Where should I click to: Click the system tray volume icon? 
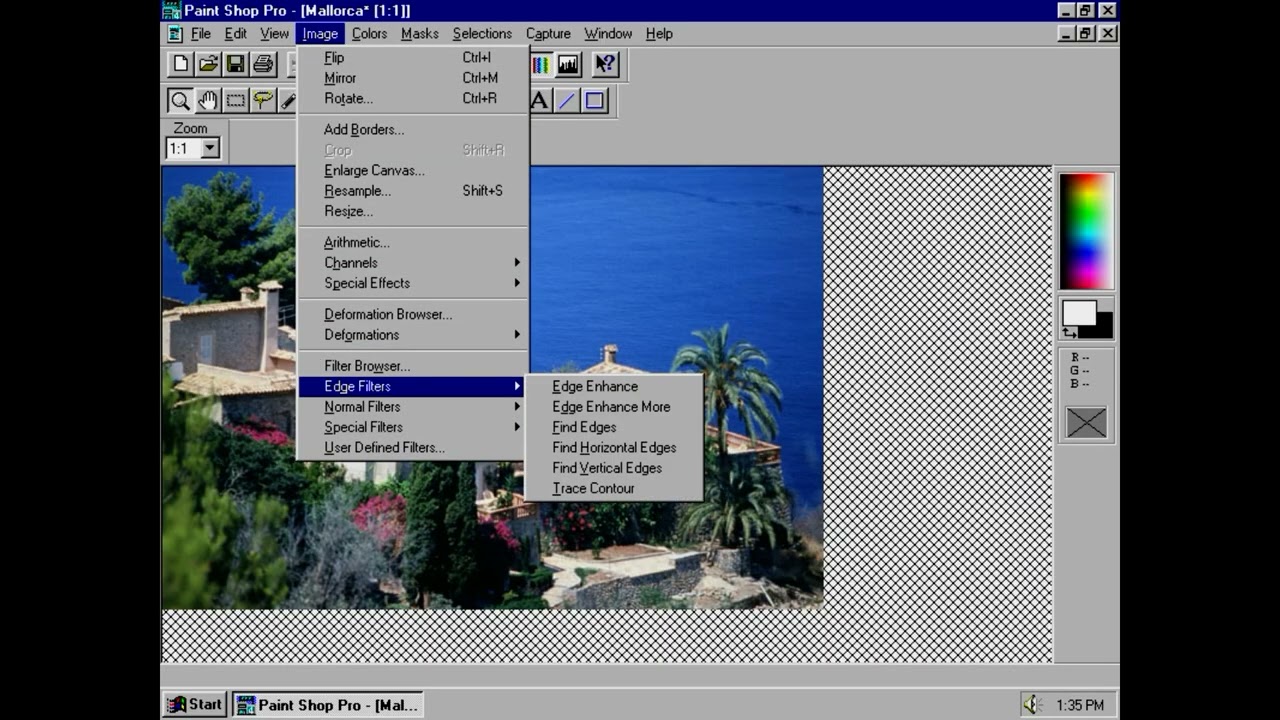(x=1033, y=705)
